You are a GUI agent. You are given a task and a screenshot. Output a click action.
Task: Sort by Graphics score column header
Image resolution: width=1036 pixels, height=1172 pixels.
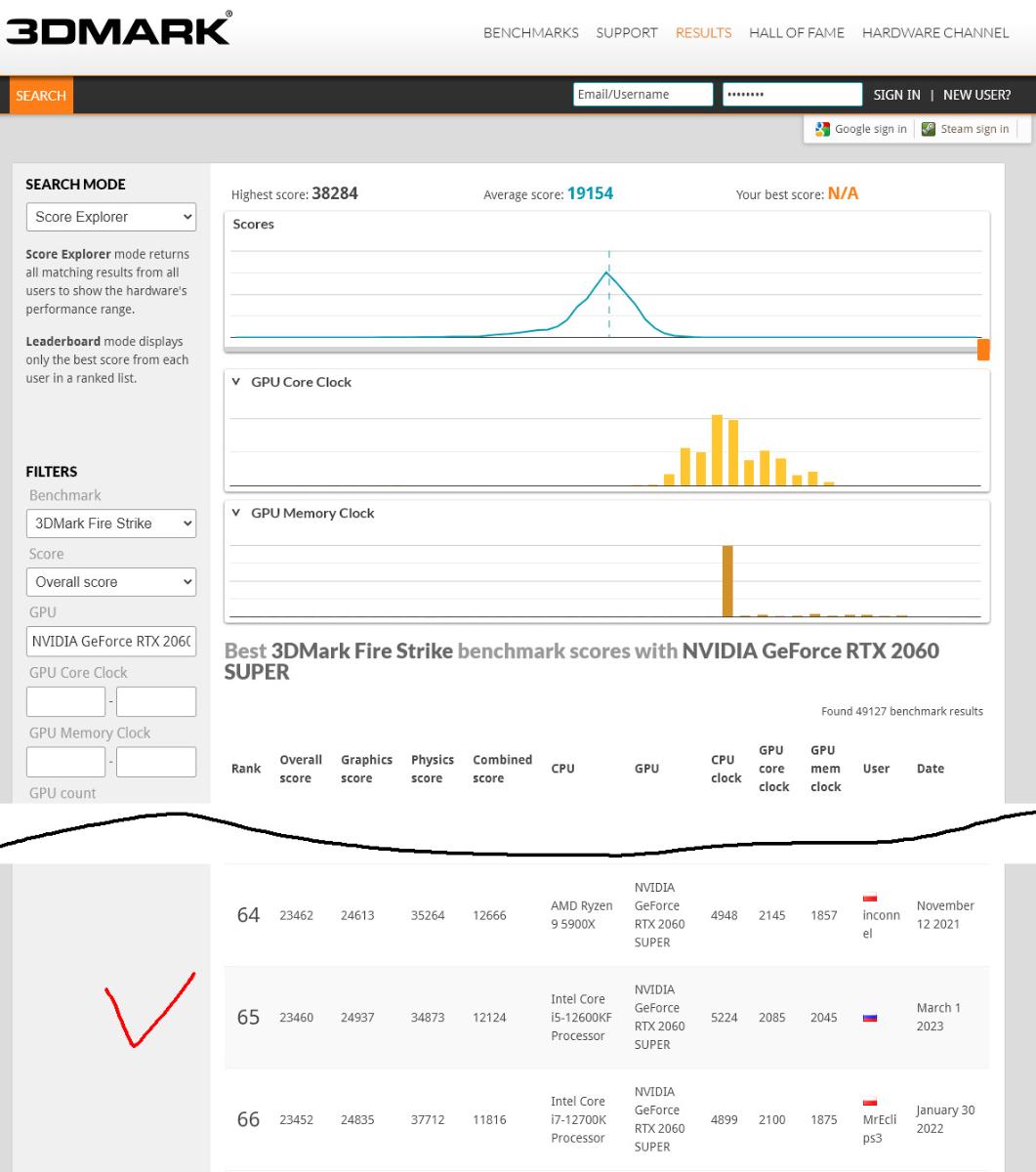pos(366,769)
